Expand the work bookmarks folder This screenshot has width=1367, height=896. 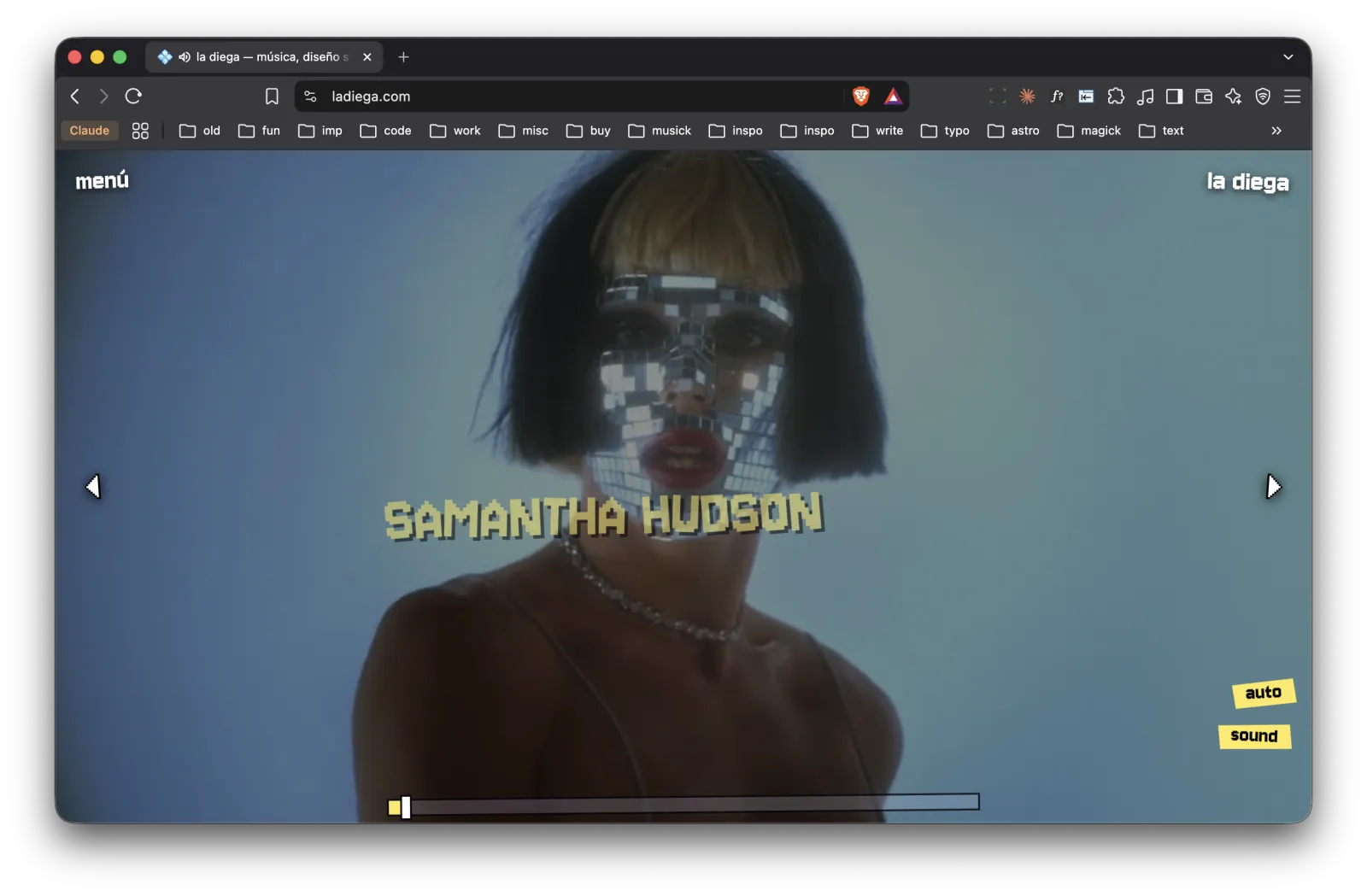tap(455, 131)
